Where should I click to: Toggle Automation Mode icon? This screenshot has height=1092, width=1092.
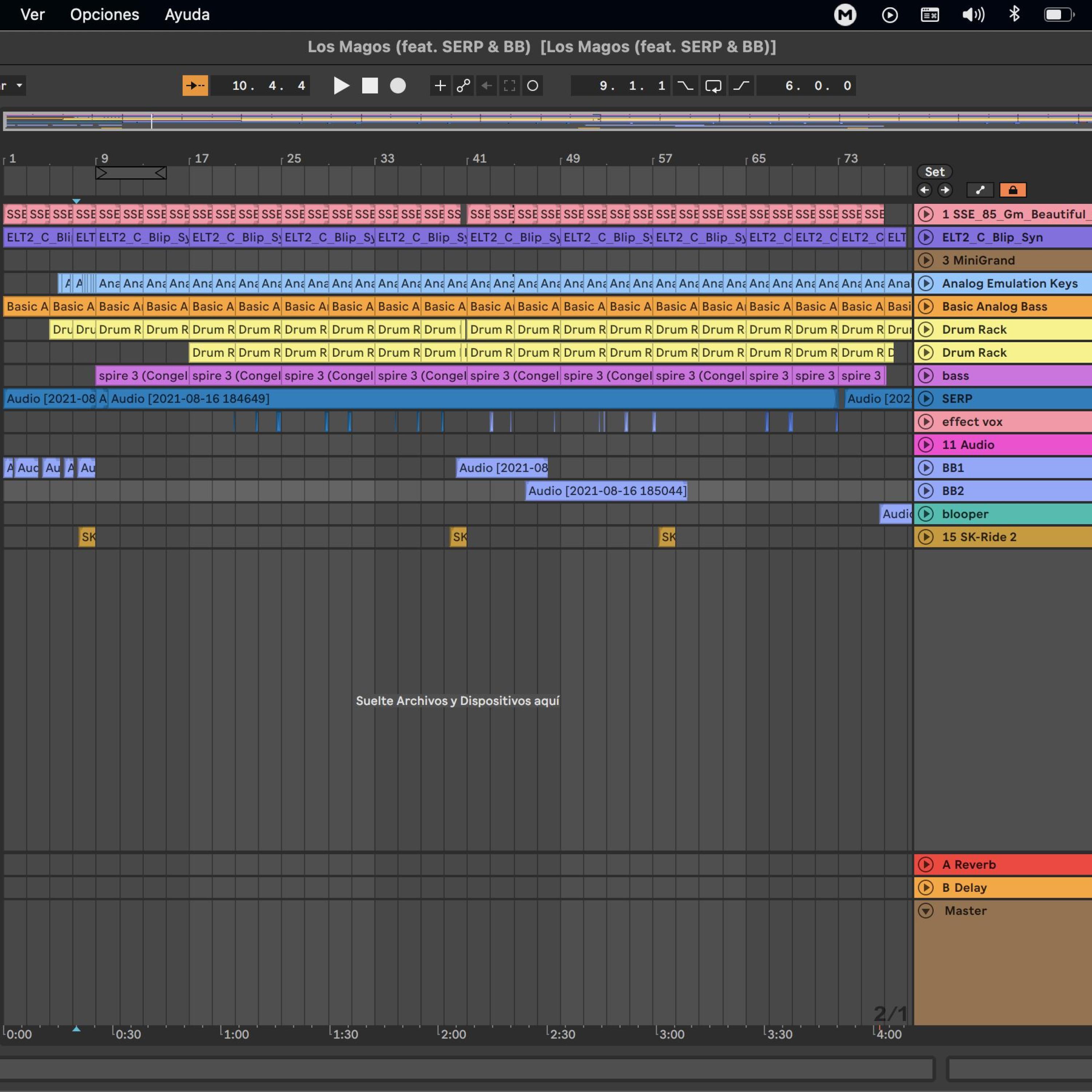click(980, 190)
